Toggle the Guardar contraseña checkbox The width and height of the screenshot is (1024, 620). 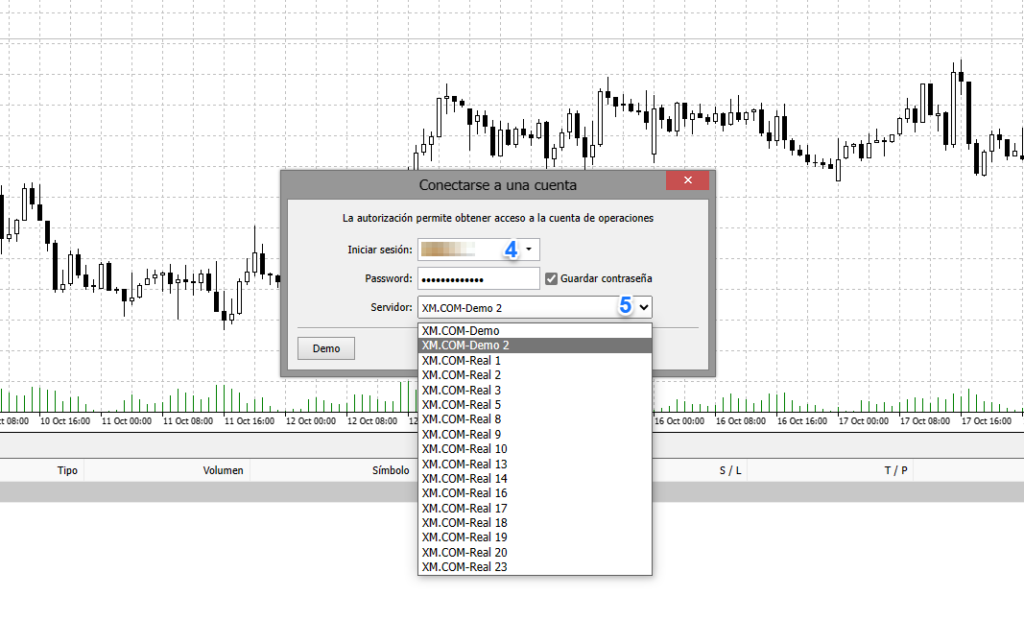551,279
